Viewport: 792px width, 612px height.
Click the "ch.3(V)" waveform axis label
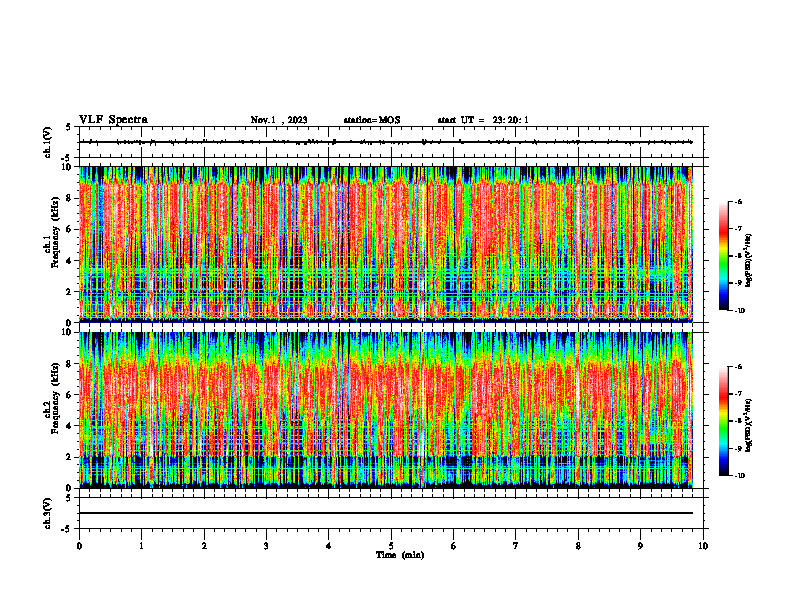(x=47, y=513)
